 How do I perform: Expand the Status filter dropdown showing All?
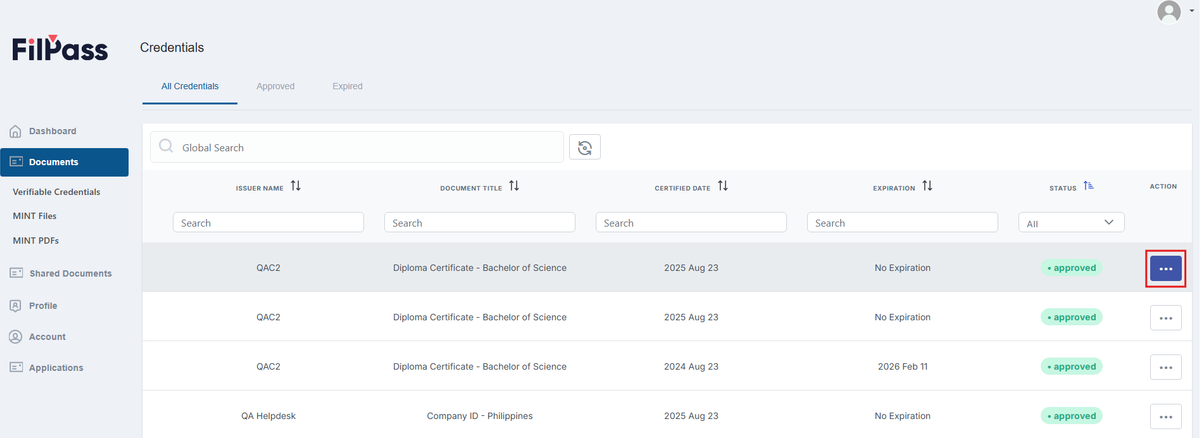1071,223
